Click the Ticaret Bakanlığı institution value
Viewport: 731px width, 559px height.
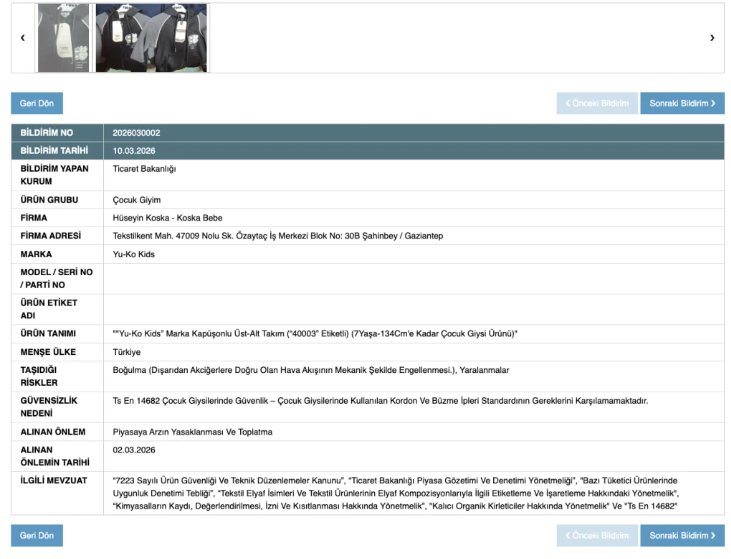point(145,168)
